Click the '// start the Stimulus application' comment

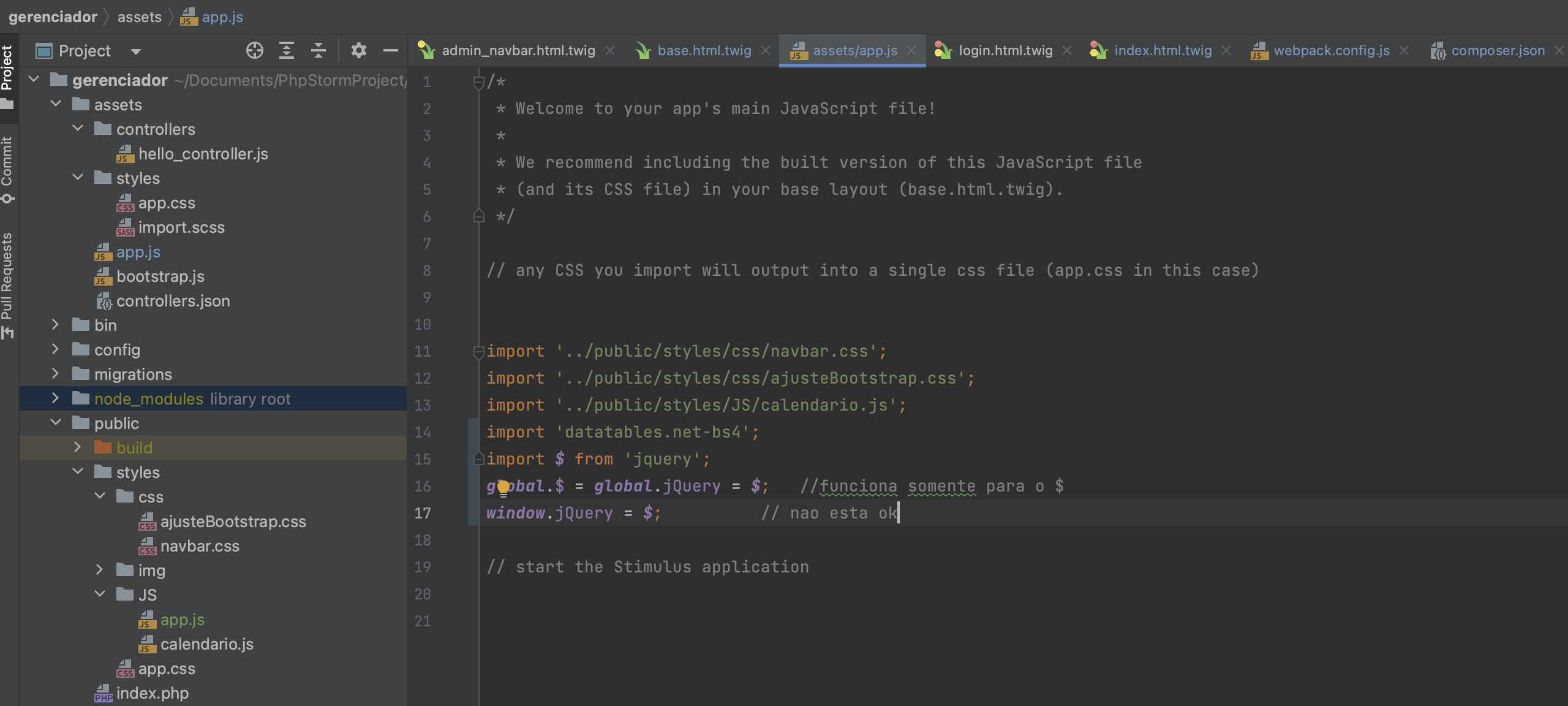(648, 567)
